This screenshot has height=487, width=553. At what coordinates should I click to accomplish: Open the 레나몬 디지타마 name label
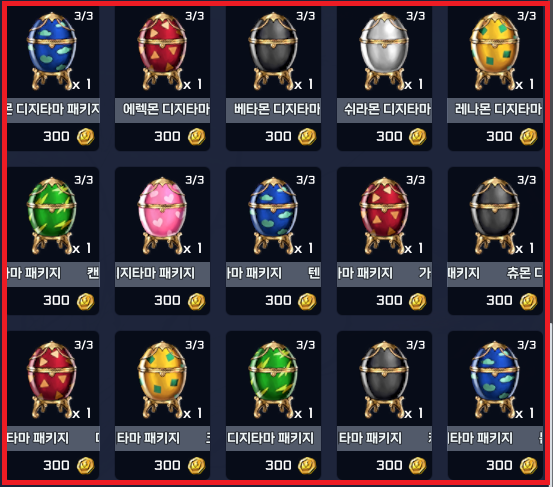495,110
